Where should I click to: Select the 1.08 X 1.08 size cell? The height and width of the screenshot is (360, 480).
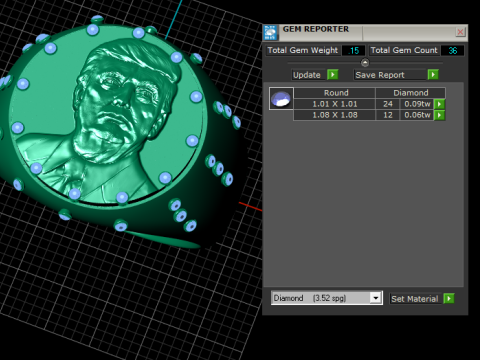point(335,115)
